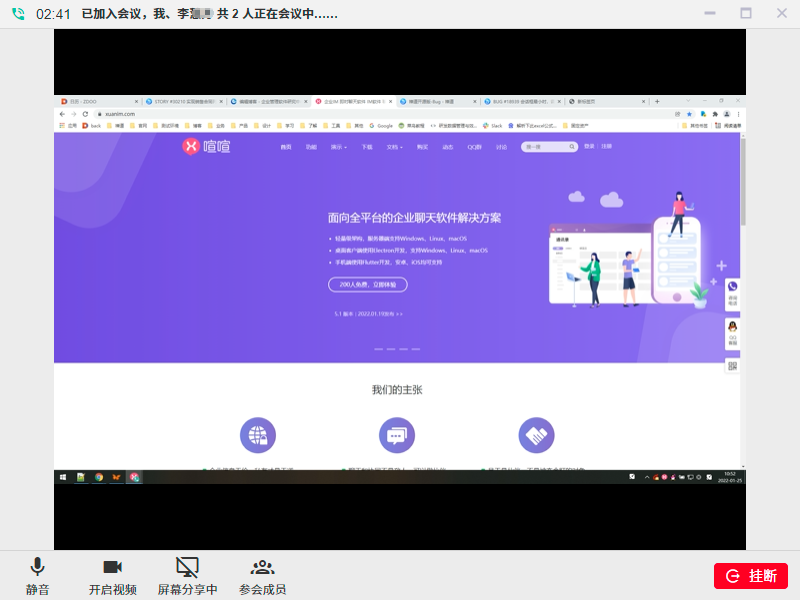
Task: Open a new browser tab with plus icon
Action: pos(657,102)
